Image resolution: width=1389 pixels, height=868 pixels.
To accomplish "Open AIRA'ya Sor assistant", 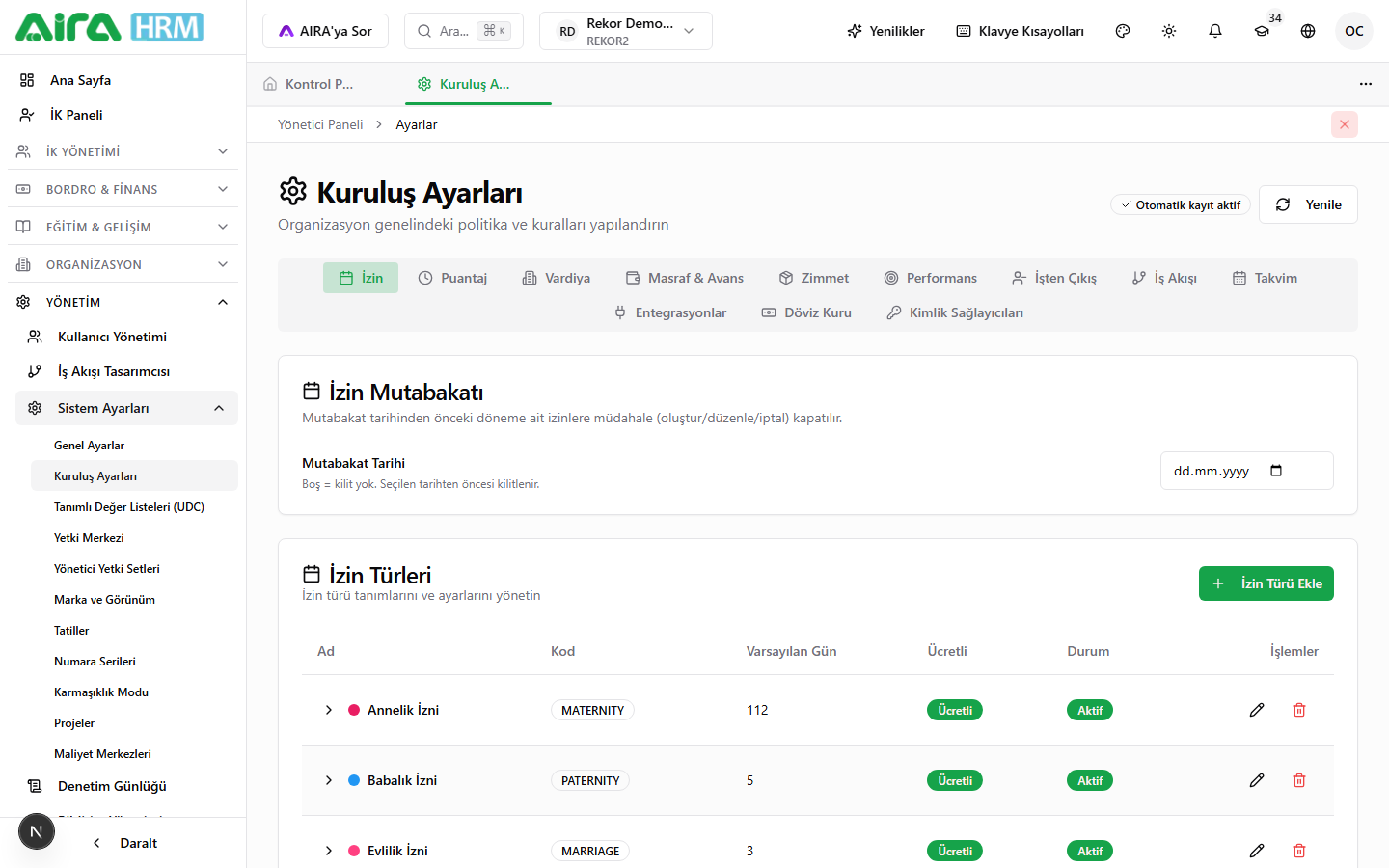I will click(325, 31).
